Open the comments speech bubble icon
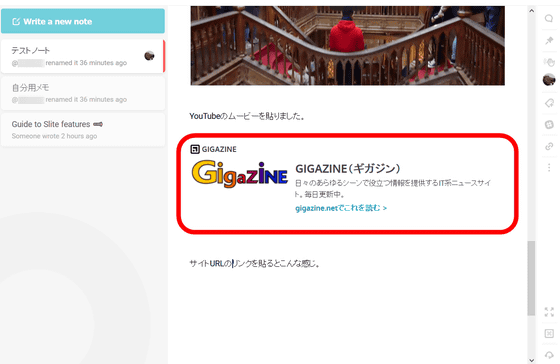 (549, 18)
